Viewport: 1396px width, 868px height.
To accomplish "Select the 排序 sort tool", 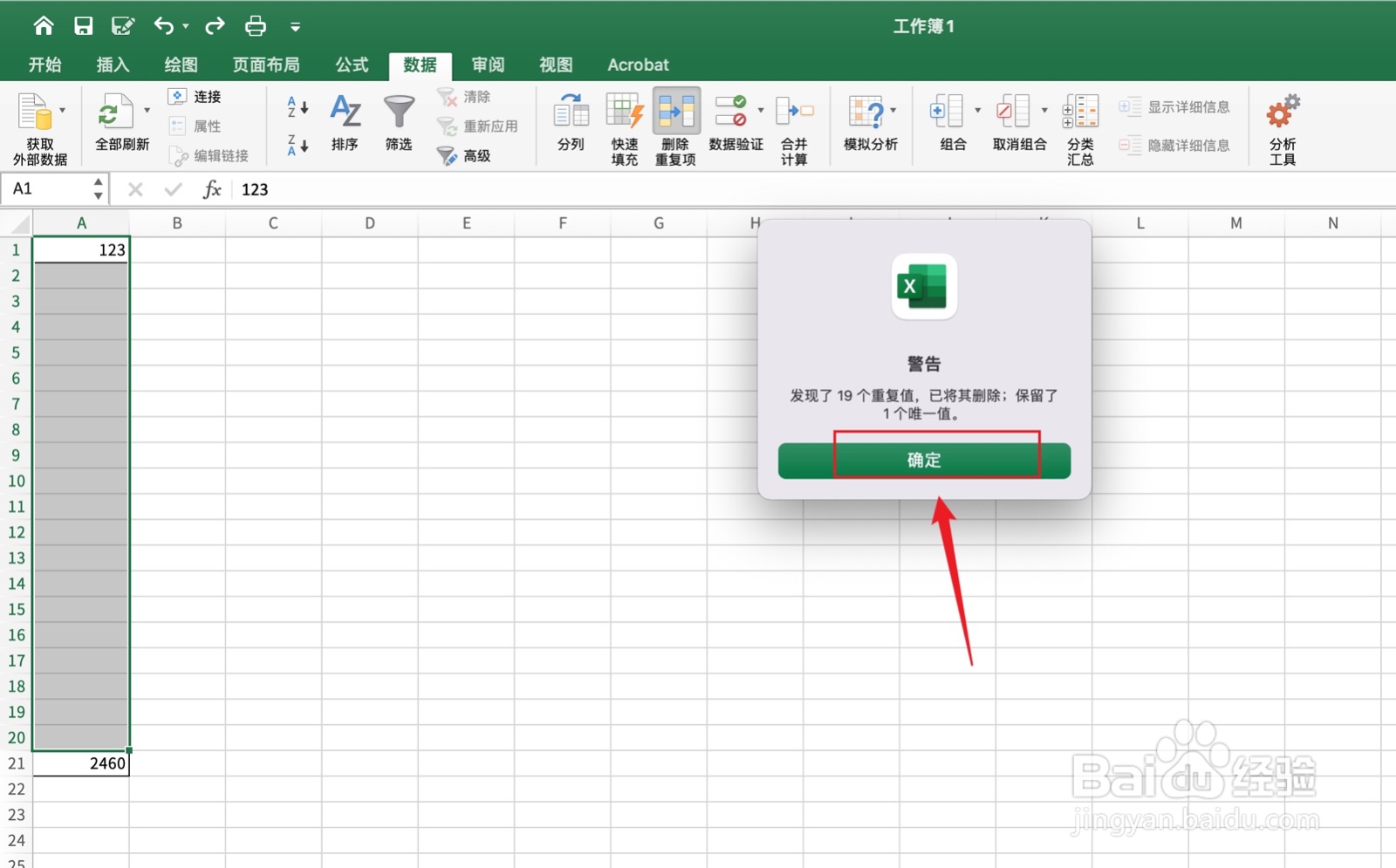I will coord(346,122).
